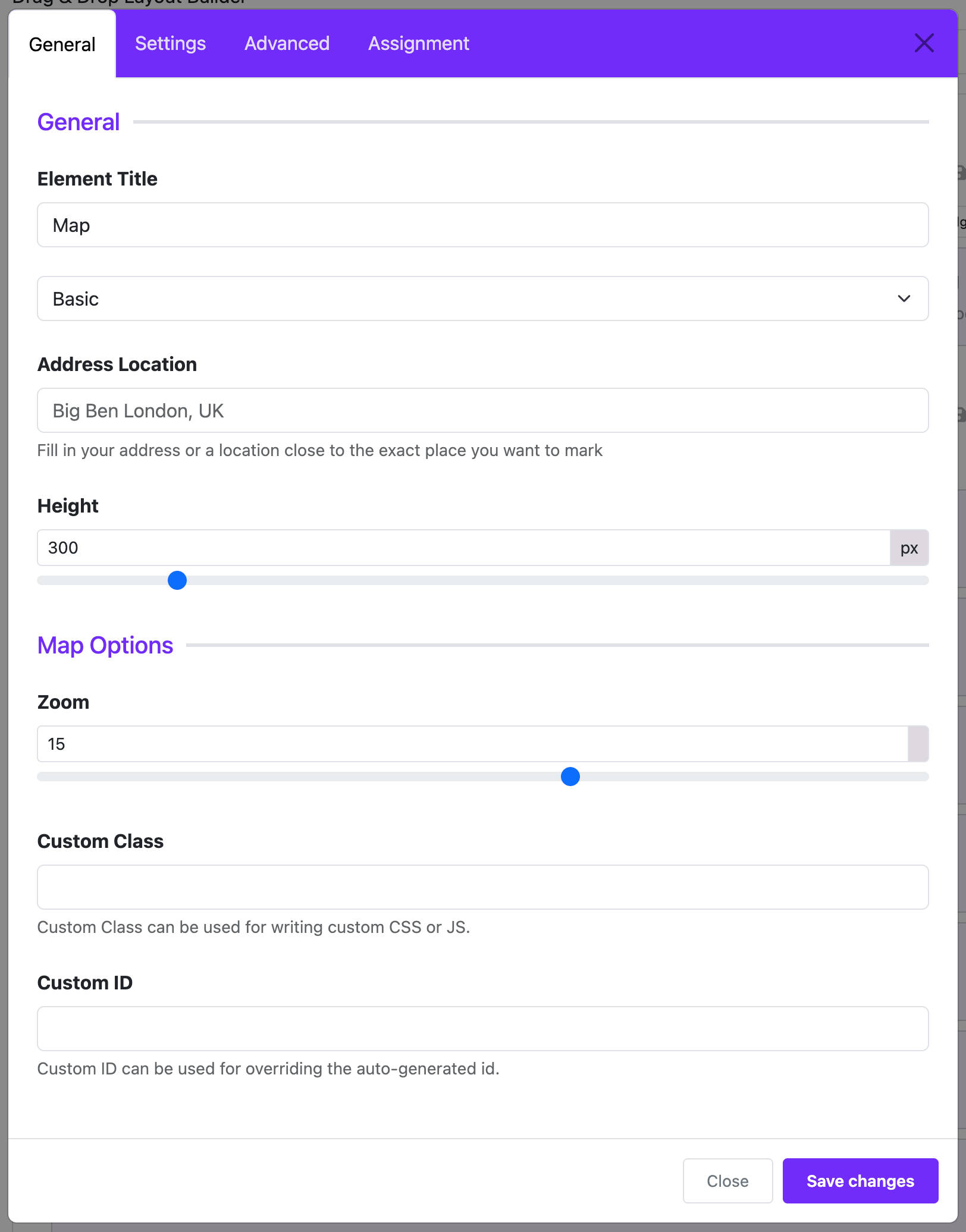Focus the Custom ID text field
Image resolution: width=966 pixels, height=1232 pixels.
pyautogui.click(x=482, y=1029)
